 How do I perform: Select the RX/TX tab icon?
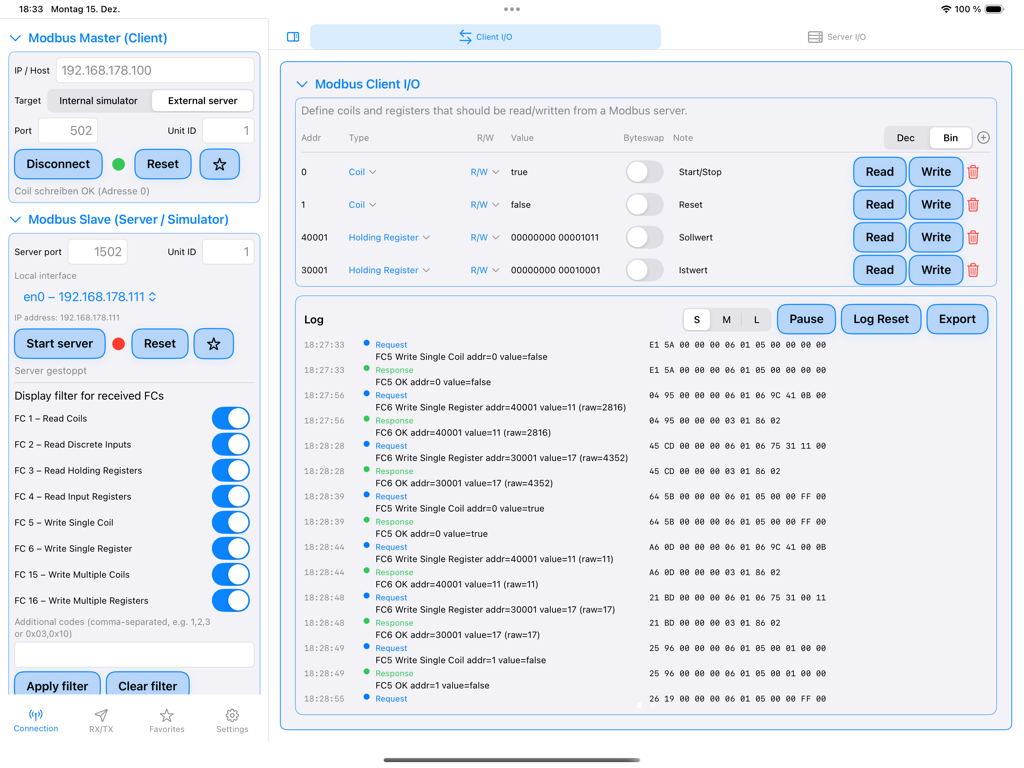pyautogui.click(x=101, y=713)
